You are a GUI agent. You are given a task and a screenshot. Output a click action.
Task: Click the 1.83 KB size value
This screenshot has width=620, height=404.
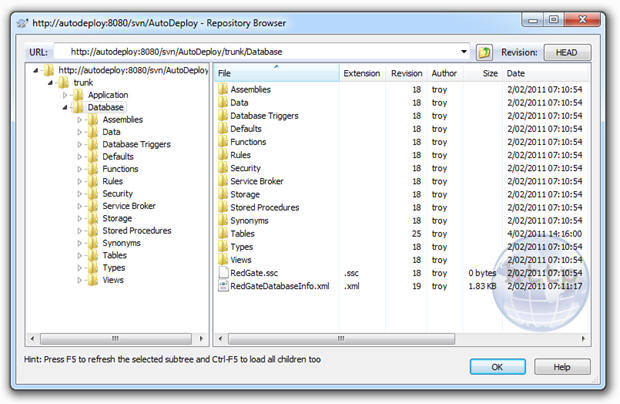(482, 286)
